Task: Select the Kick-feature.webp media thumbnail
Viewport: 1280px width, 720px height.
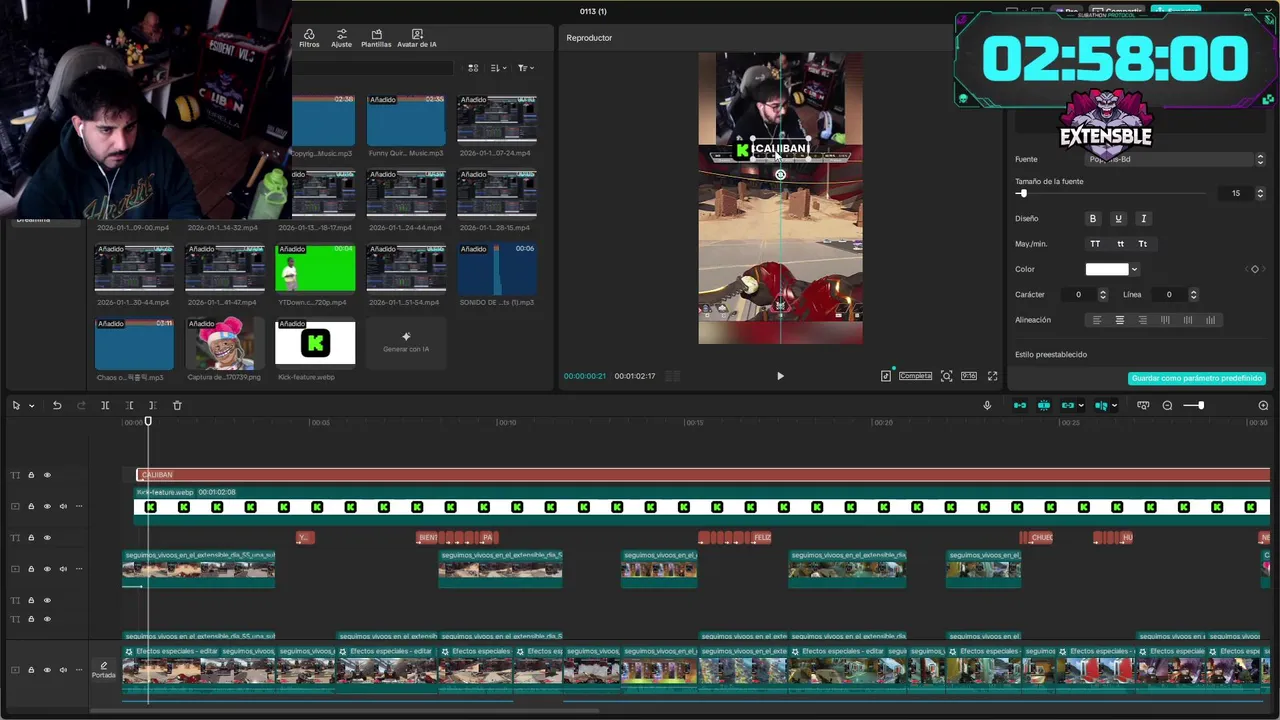Action: [315, 343]
